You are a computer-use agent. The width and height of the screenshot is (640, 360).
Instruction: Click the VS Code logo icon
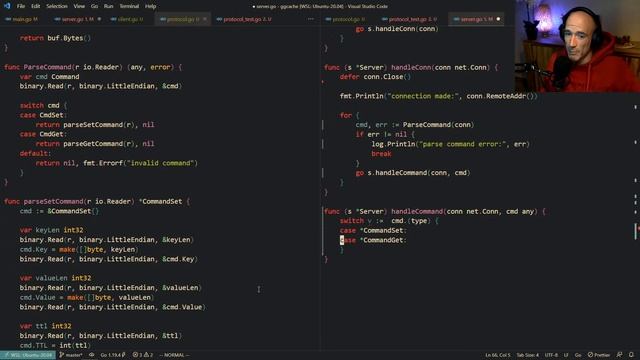pyautogui.click(x=7, y=6)
